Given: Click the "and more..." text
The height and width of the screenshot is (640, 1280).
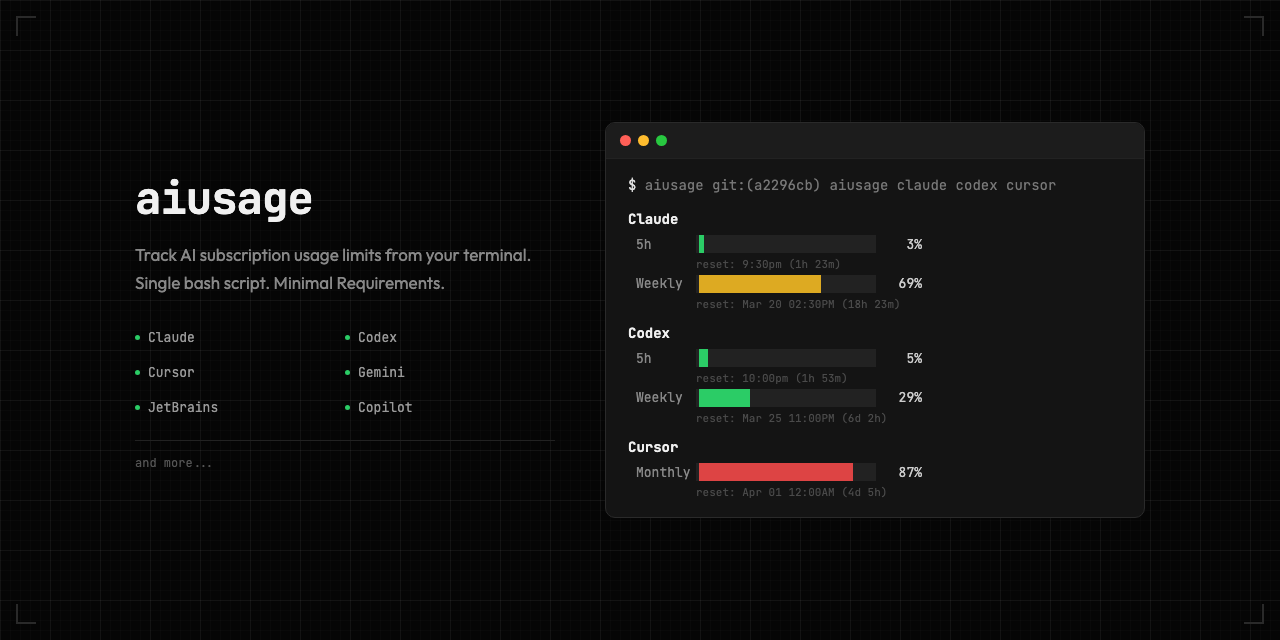Looking at the screenshot, I should [x=174, y=463].
